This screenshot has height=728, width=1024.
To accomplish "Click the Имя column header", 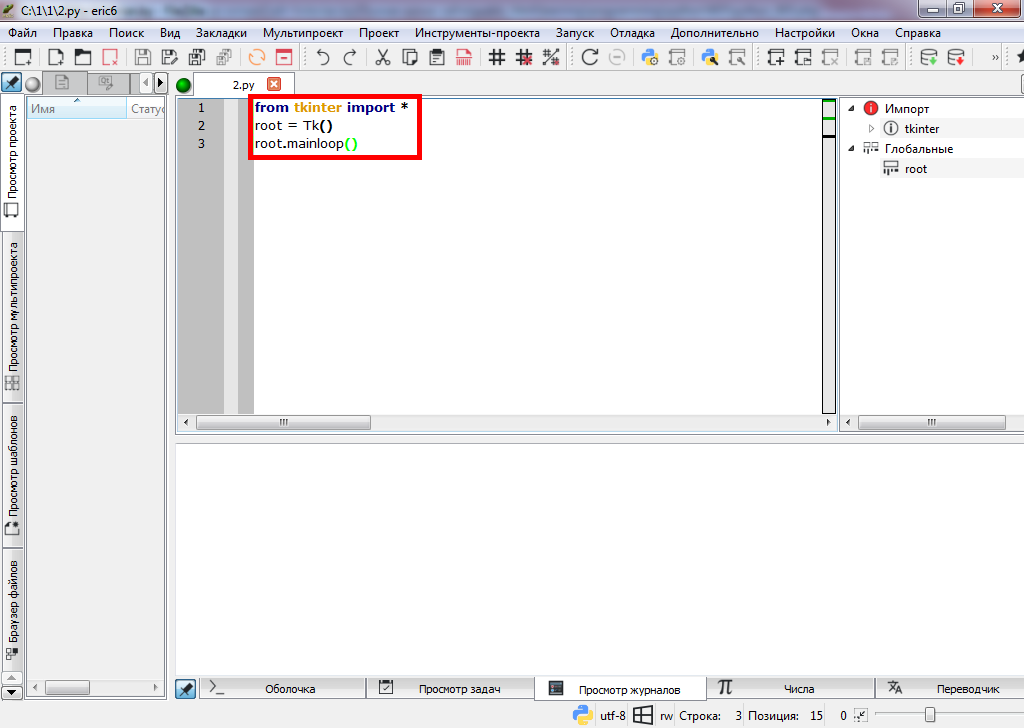I will 76,108.
